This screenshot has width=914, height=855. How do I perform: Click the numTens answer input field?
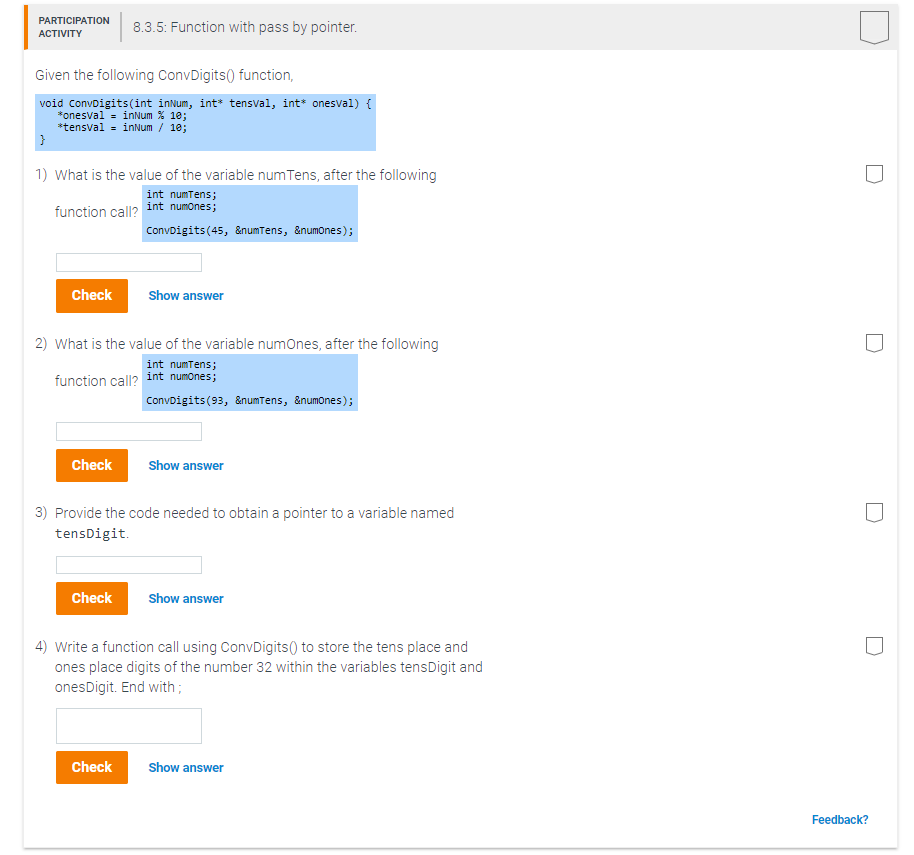[128, 262]
